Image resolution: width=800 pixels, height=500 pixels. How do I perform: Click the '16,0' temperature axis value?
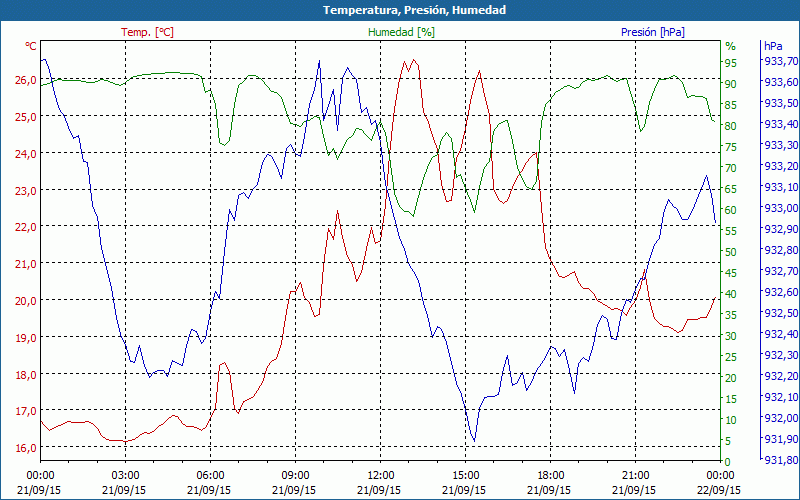click(x=27, y=448)
